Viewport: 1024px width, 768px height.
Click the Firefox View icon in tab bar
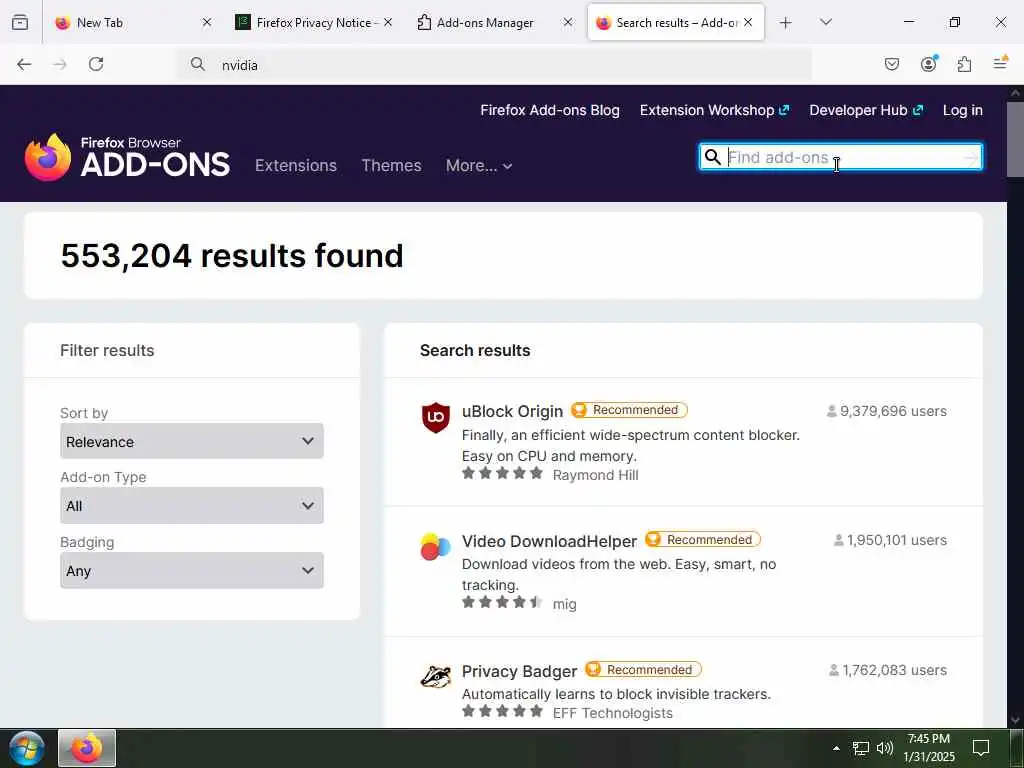click(20, 23)
